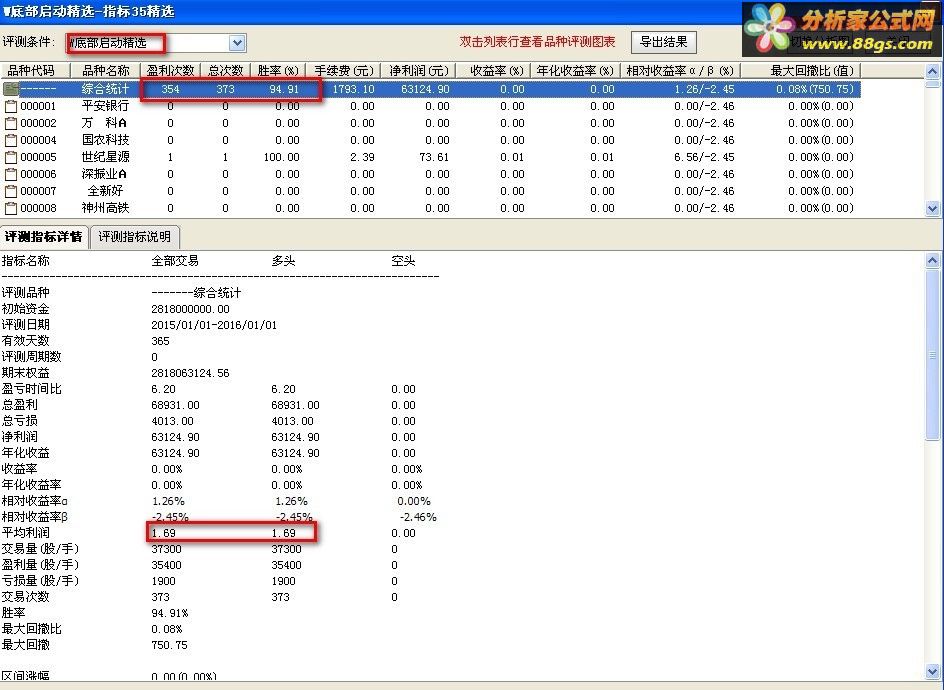This screenshot has width=944, height=690.
Task: Click the 世纪星源 net profit 73.61 cell
Action: click(434, 157)
